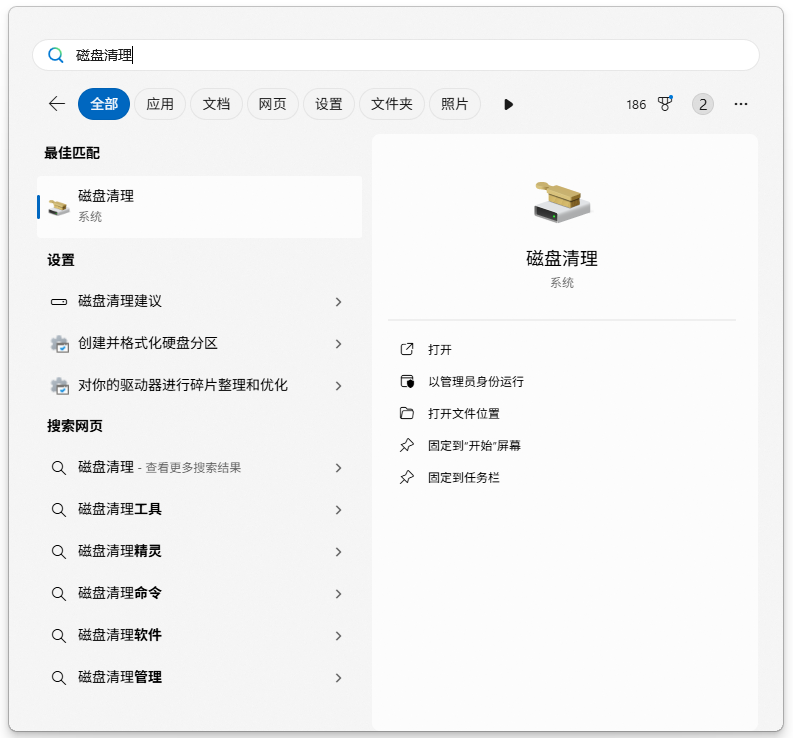This screenshot has height=738, width=793.
Task: Click the search magnifier icon in search box
Action: coord(56,55)
